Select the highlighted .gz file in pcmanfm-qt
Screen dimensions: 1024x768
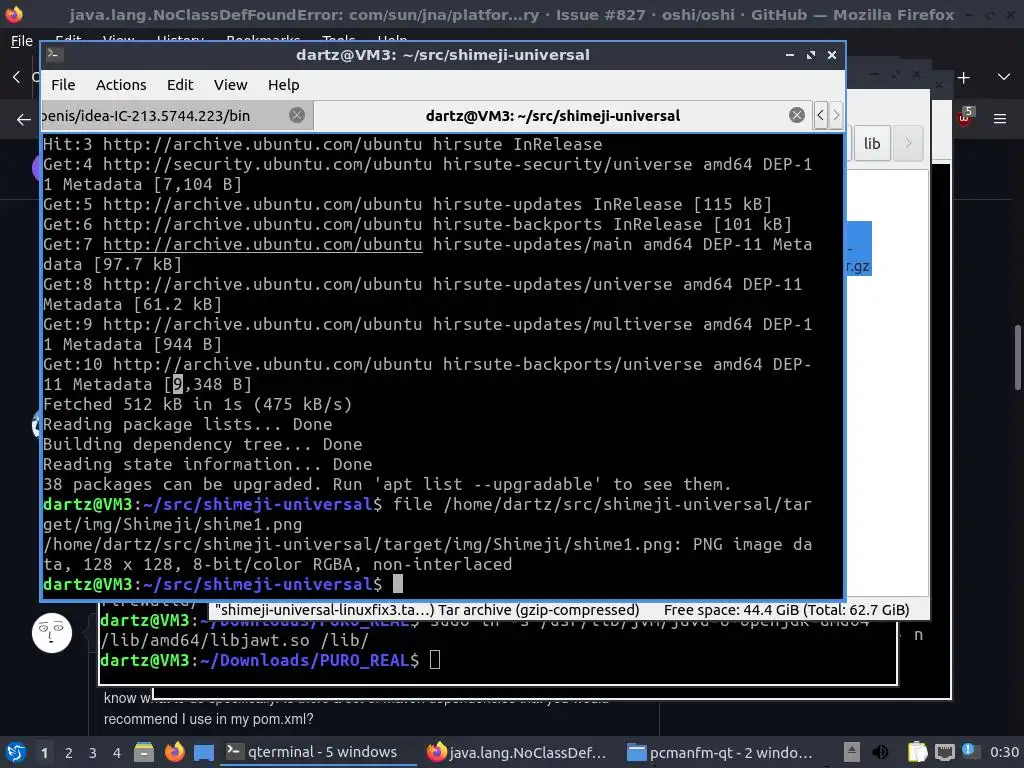coord(859,248)
